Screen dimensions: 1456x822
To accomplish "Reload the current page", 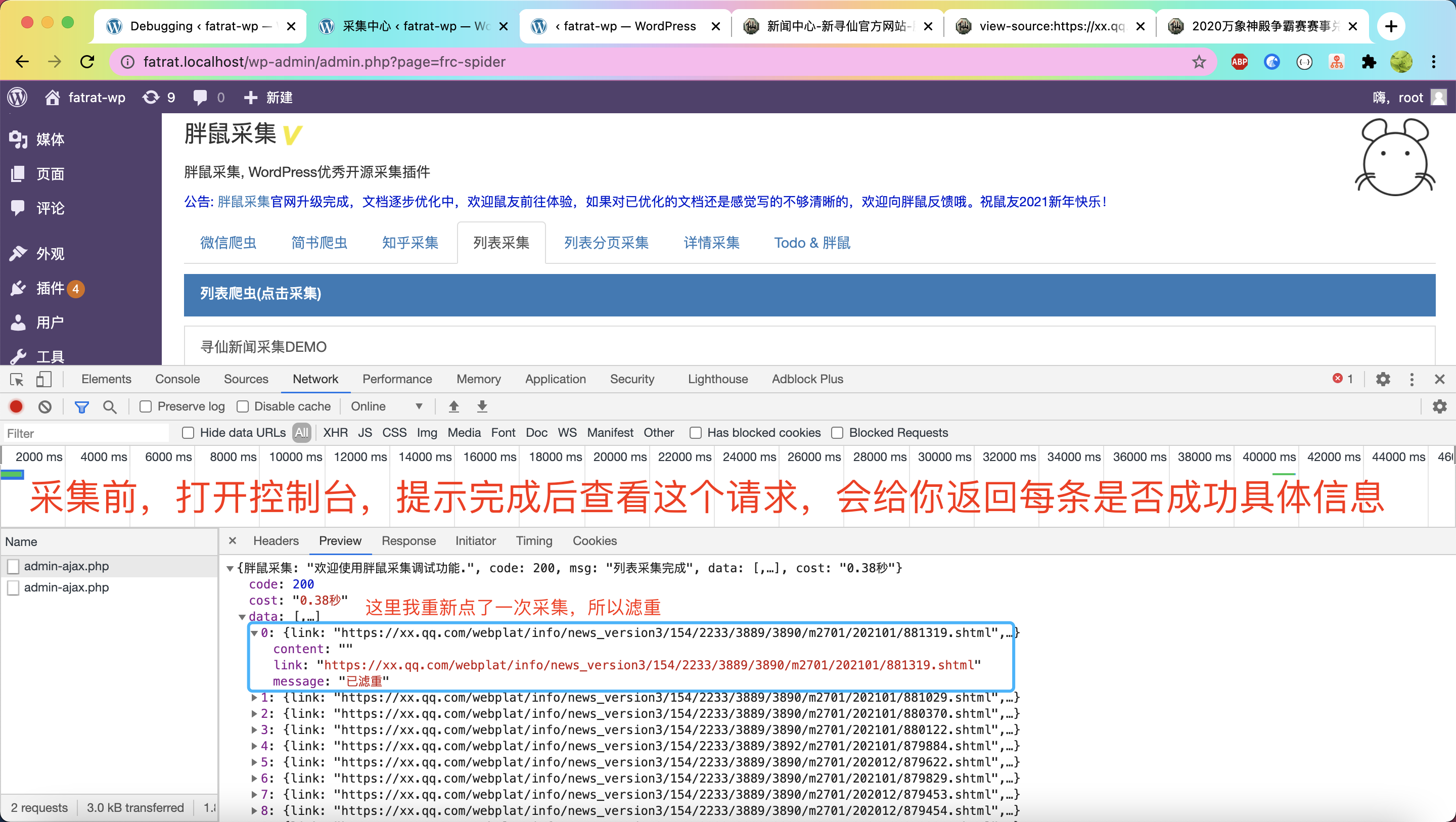I will point(87,62).
